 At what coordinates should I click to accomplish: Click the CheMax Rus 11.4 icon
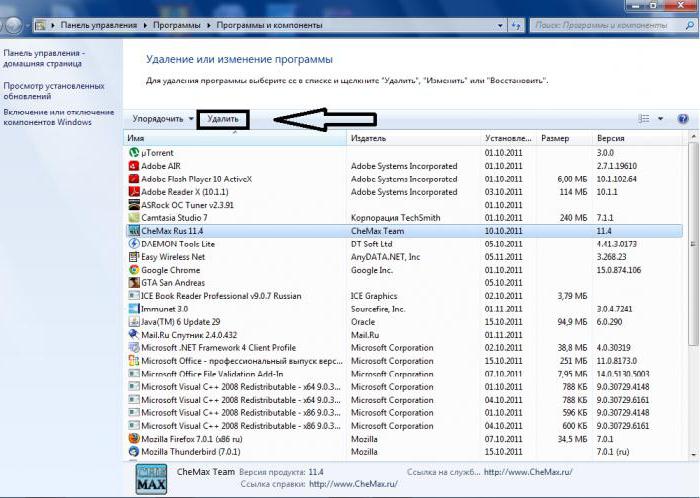coord(133,231)
